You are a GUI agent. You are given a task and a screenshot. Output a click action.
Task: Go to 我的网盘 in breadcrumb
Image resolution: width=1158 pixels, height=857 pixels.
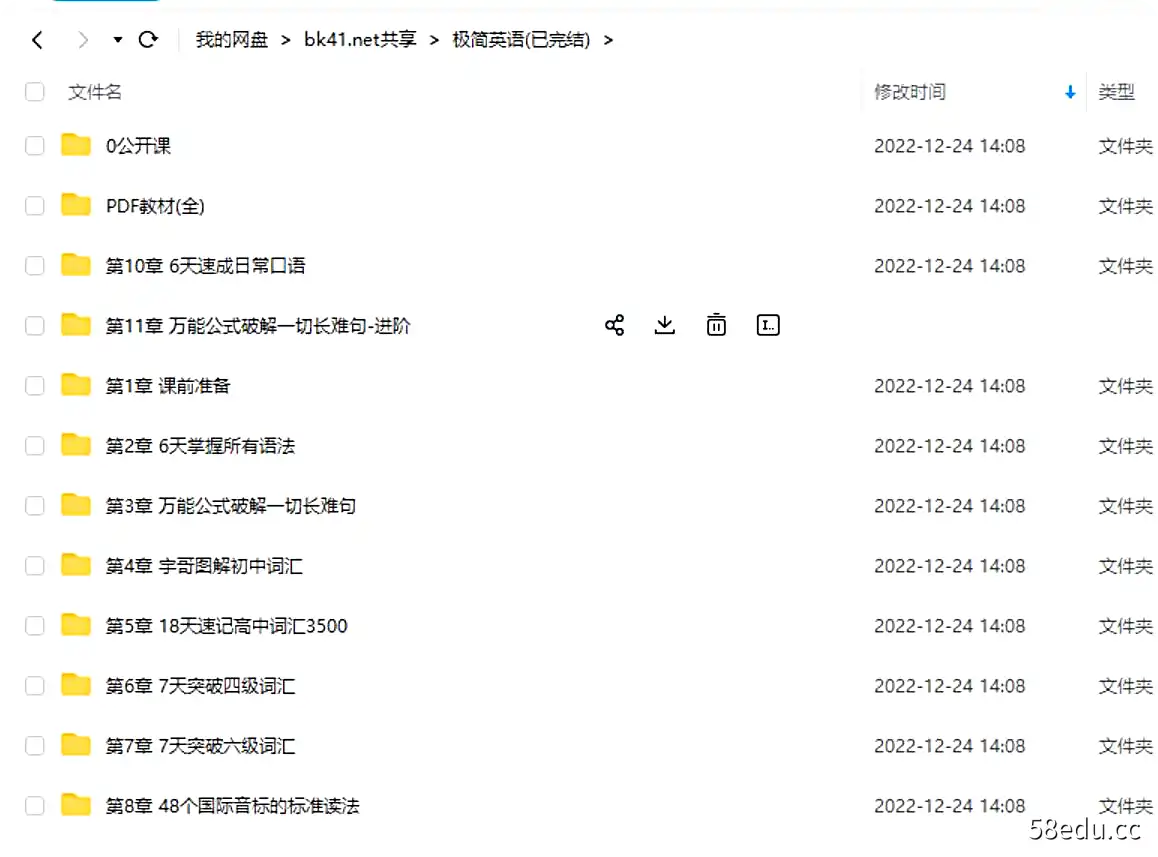(231, 40)
